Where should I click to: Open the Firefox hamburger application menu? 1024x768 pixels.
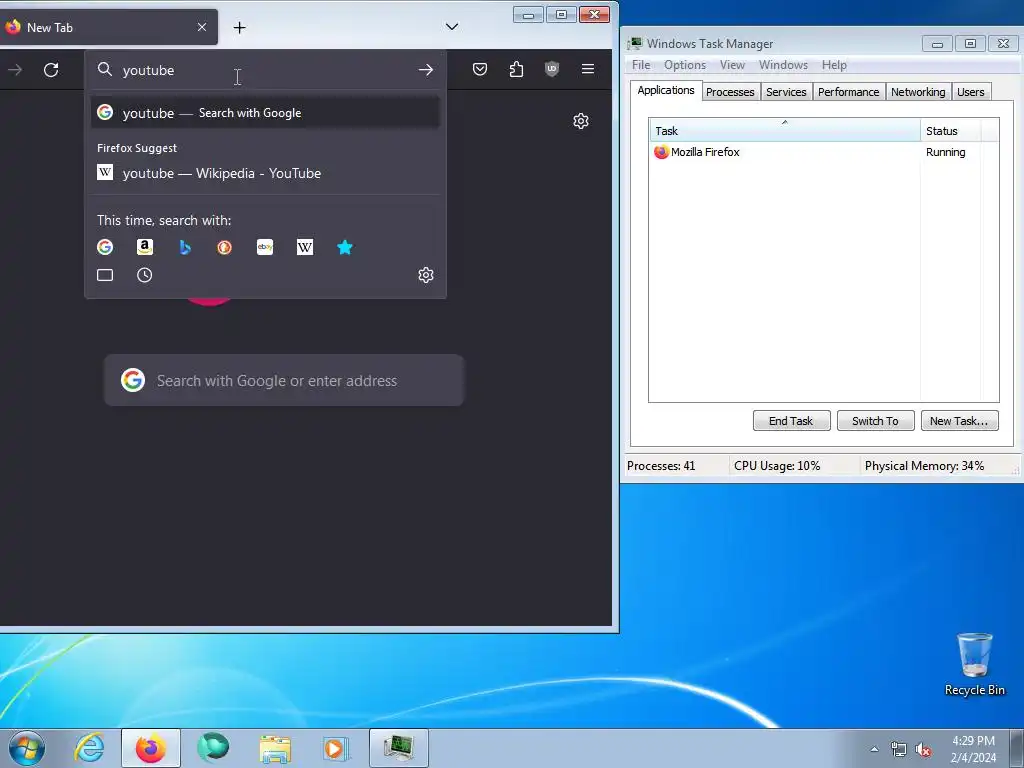point(588,69)
